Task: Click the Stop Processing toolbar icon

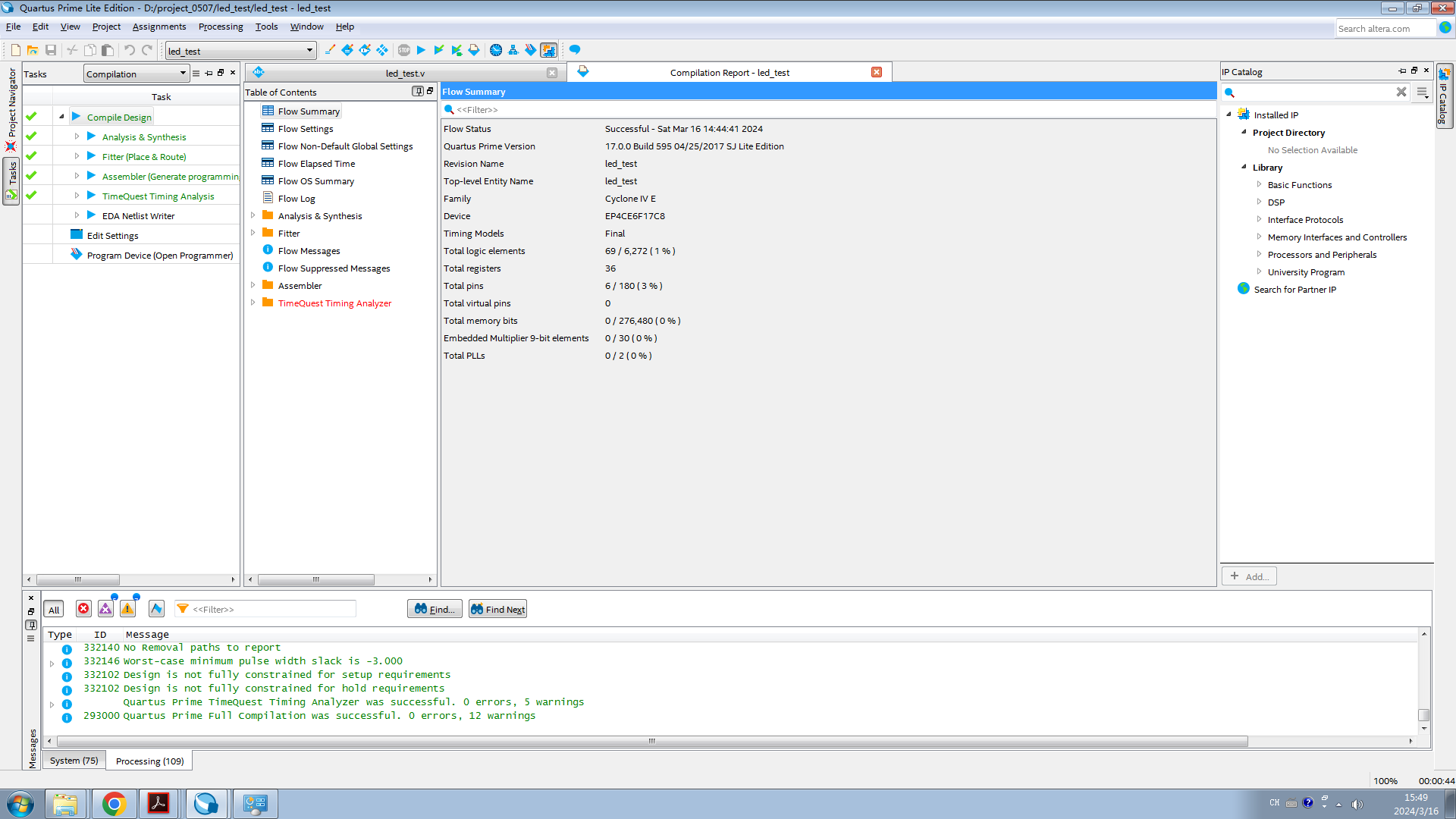Action: tap(404, 50)
